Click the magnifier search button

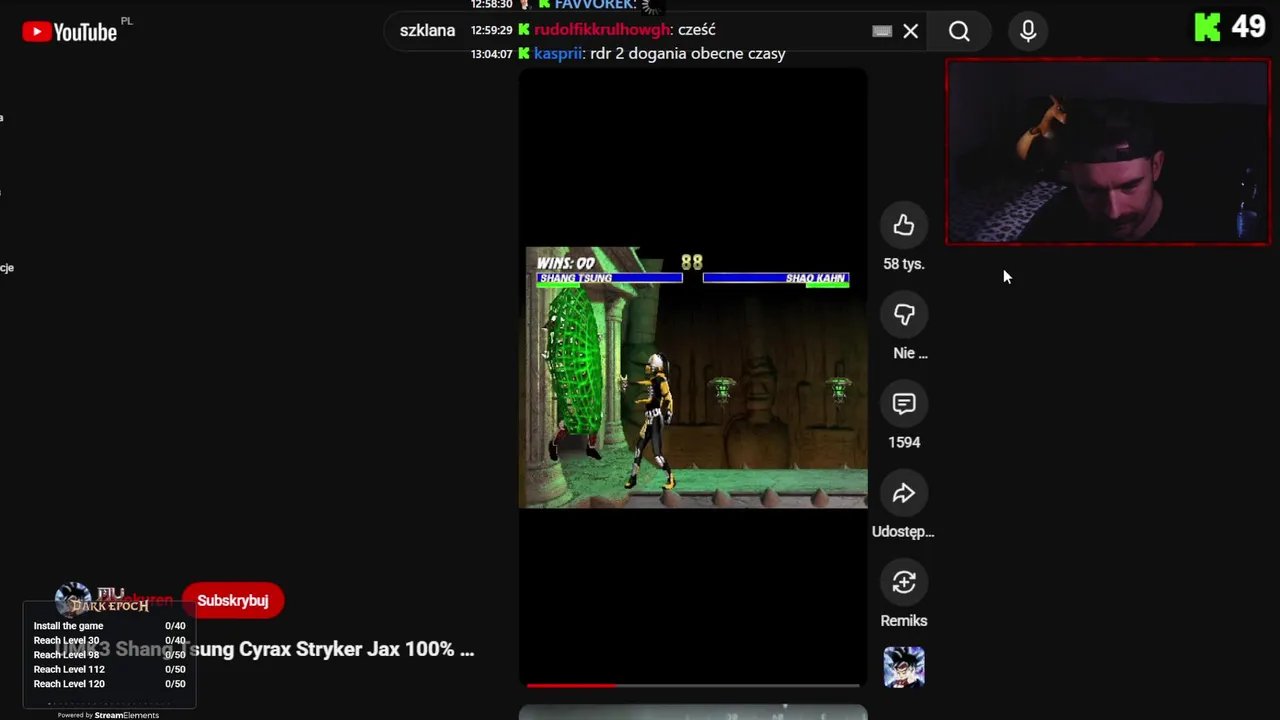pyautogui.click(x=959, y=31)
